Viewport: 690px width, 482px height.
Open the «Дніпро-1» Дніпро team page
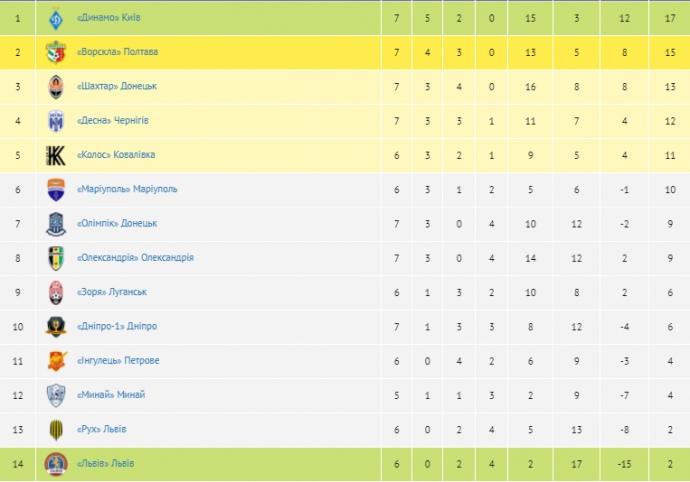point(117,327)
